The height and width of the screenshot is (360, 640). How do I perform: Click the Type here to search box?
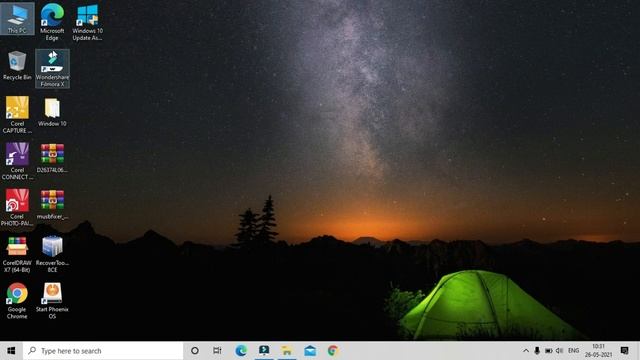(103, 351)
